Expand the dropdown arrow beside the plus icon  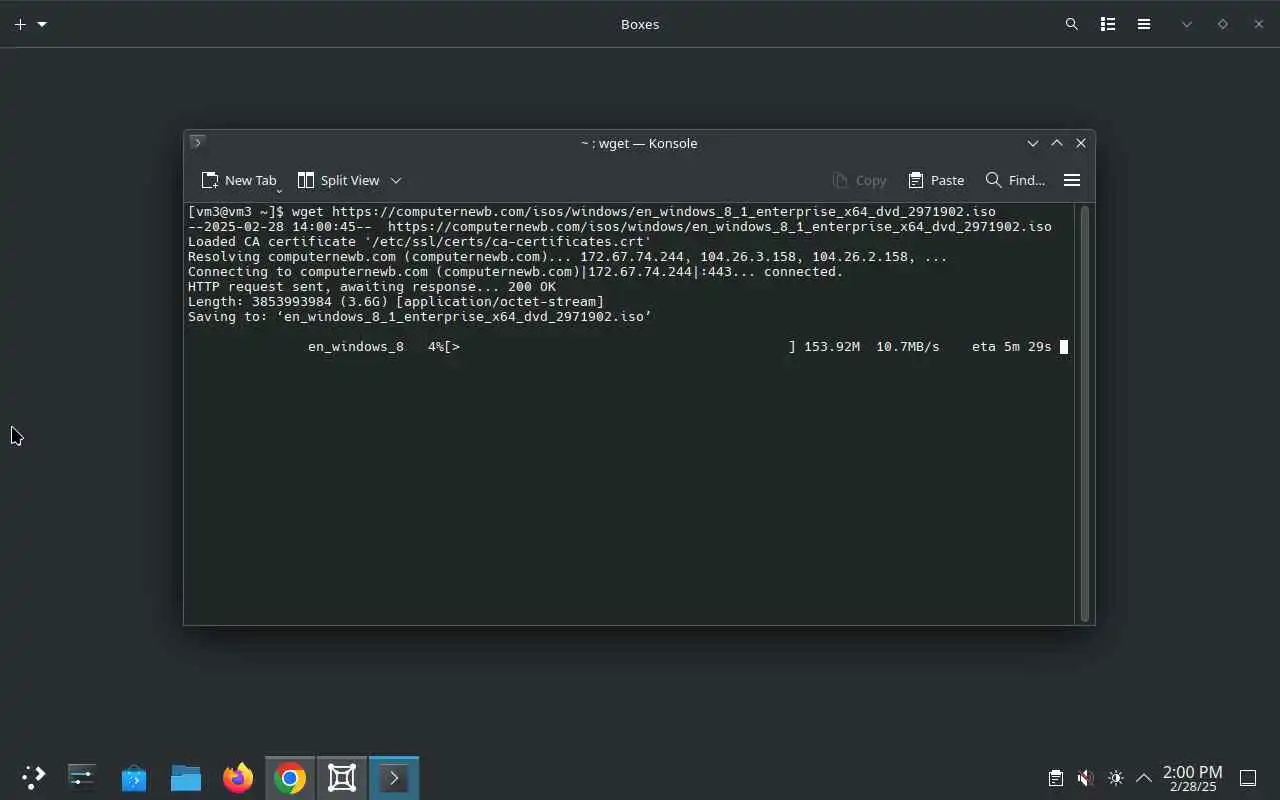coord(42,24)
